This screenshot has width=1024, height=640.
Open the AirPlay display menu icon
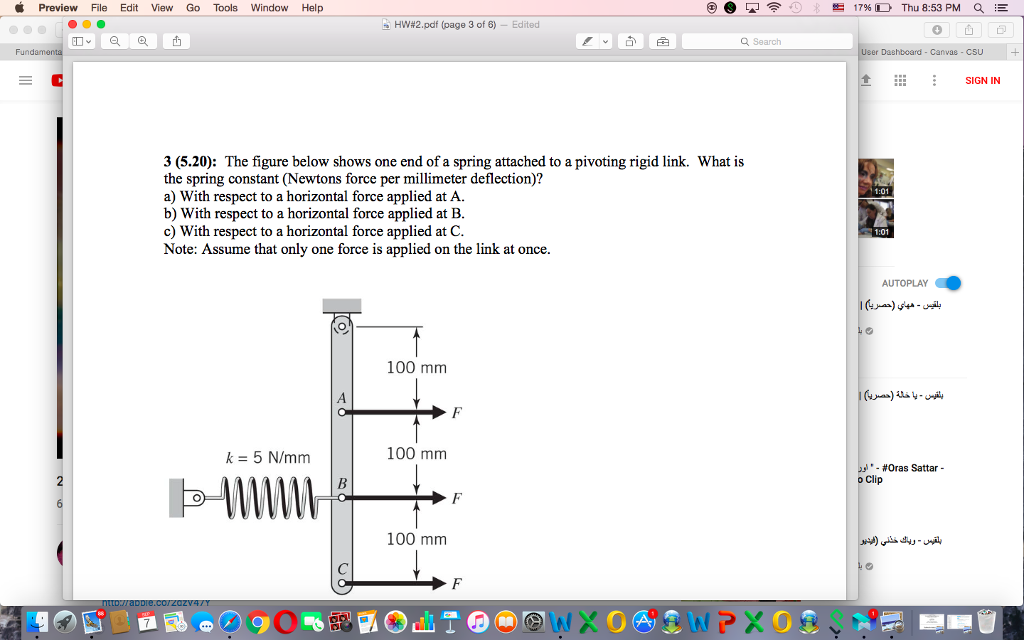click(752, 8)
